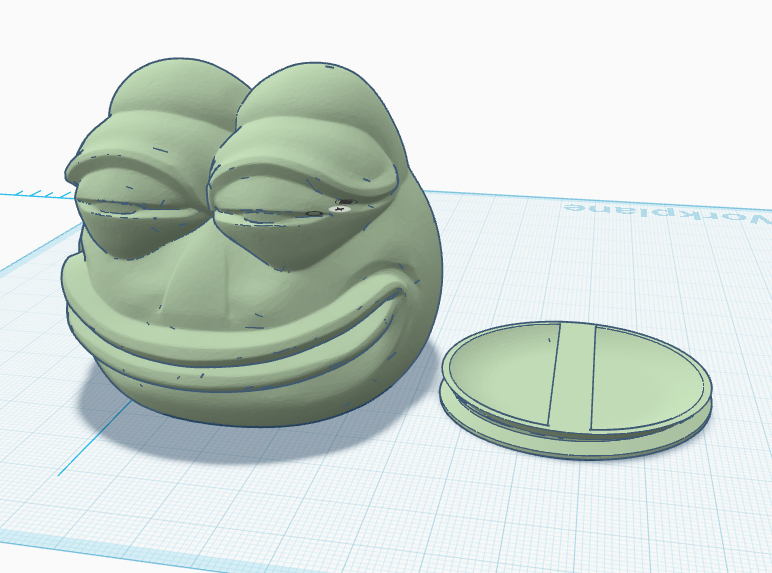772x573 pixels.
Task: Click the small white marker on frog's eyelid
Action: coord(340,209)
